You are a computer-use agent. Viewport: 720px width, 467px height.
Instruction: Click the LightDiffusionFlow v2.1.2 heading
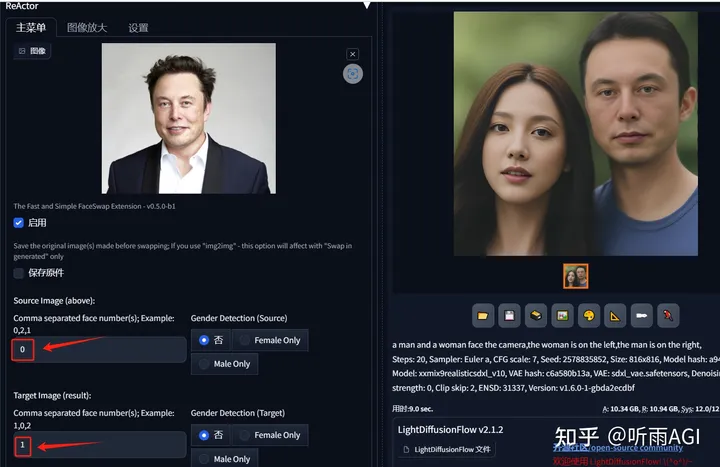tap(450, 430)
